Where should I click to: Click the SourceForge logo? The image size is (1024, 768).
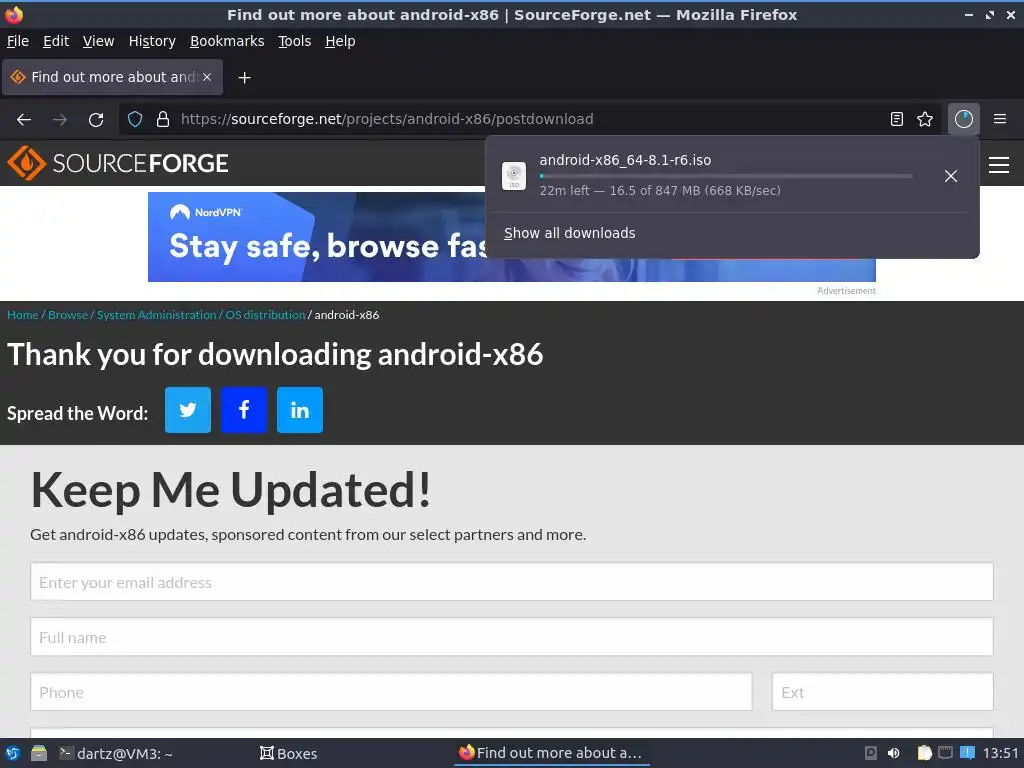(x=118, y=163)
